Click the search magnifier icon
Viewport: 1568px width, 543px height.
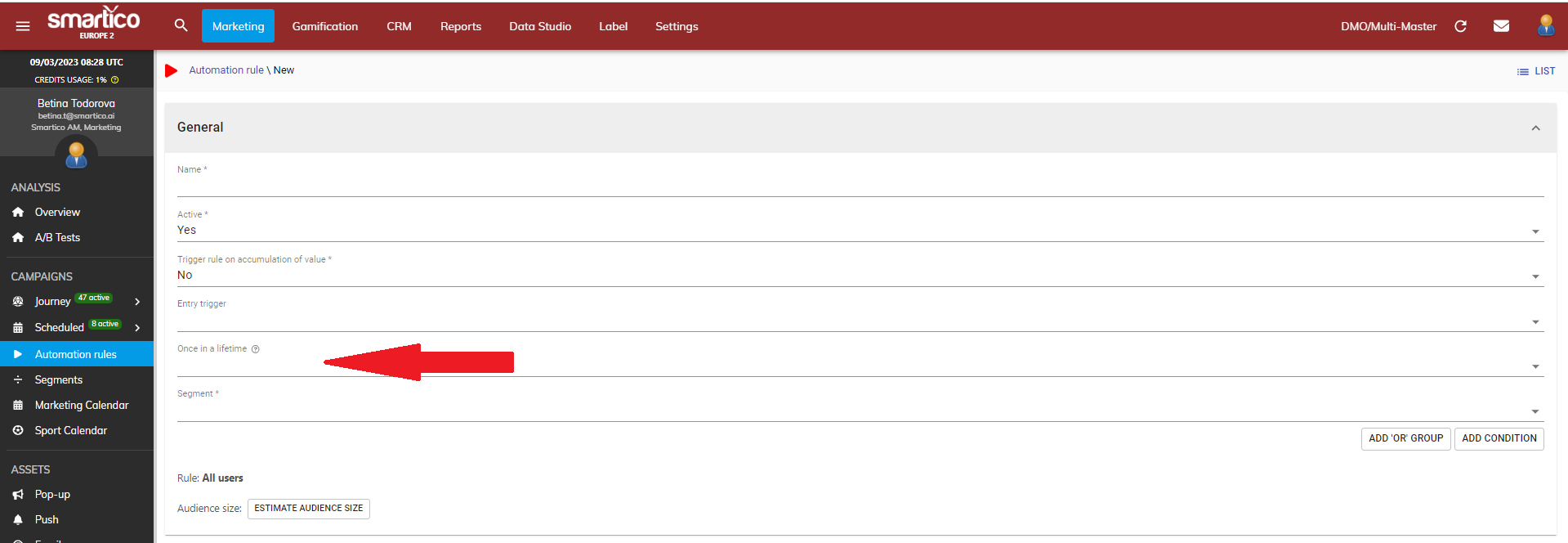181,25
